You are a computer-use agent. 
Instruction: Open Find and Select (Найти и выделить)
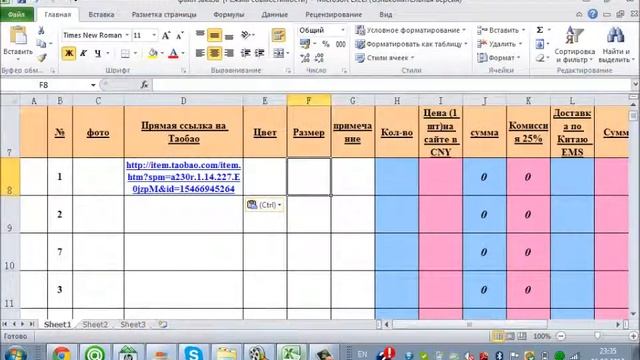616,45
